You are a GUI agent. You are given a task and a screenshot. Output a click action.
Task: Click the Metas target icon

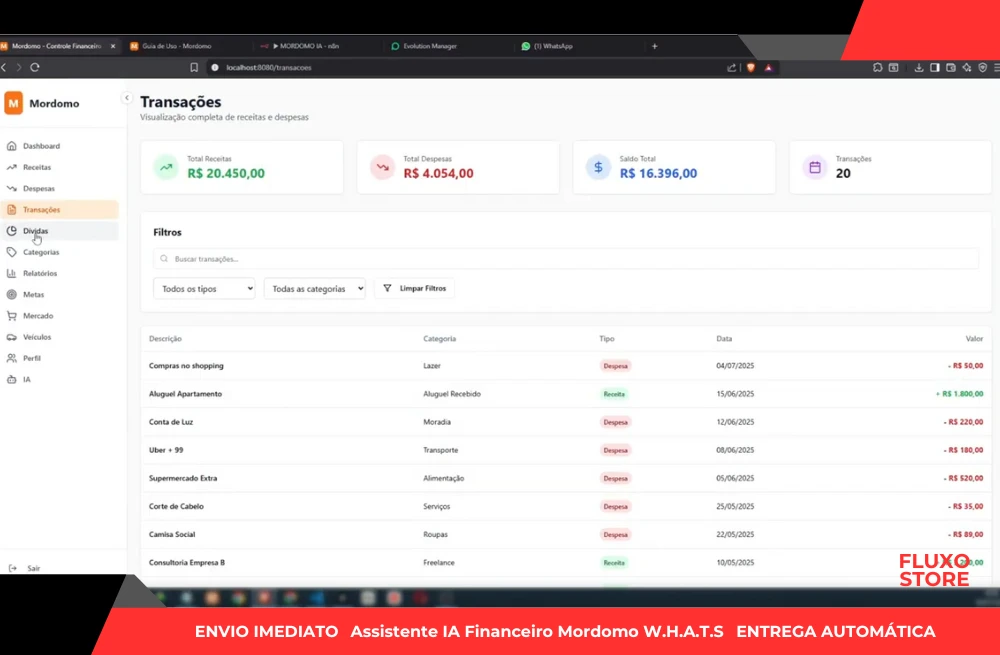12,294
